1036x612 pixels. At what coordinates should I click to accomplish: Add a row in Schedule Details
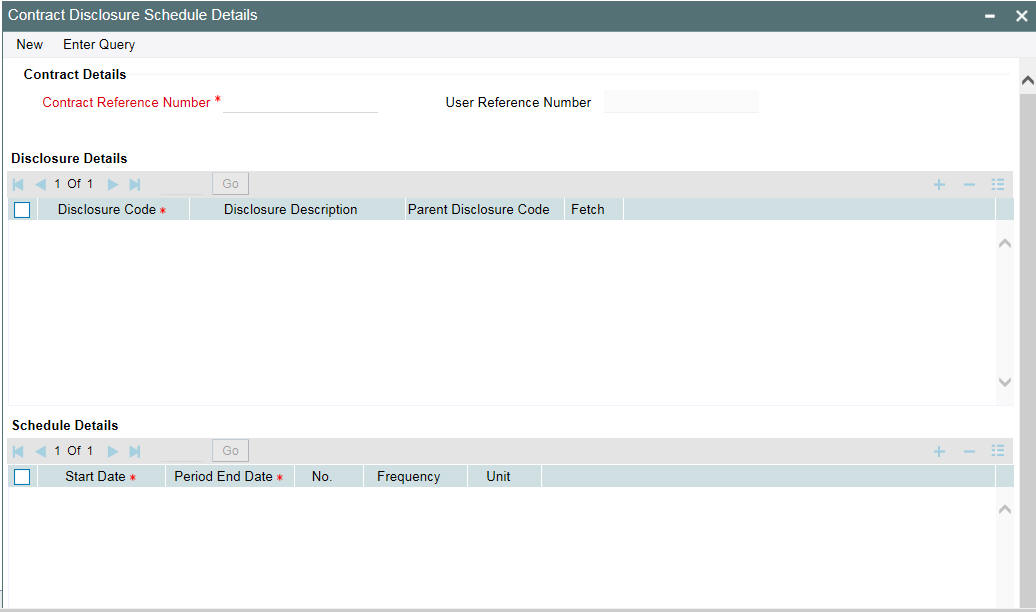(x=939, y=451)
